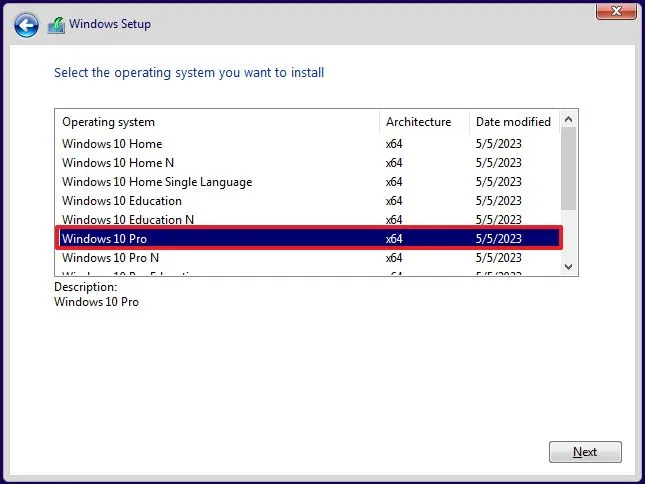This screenshot has height=484, width=645.
Task: Select Windows 10 Home in the list
Action: click(x=307, y=144)
